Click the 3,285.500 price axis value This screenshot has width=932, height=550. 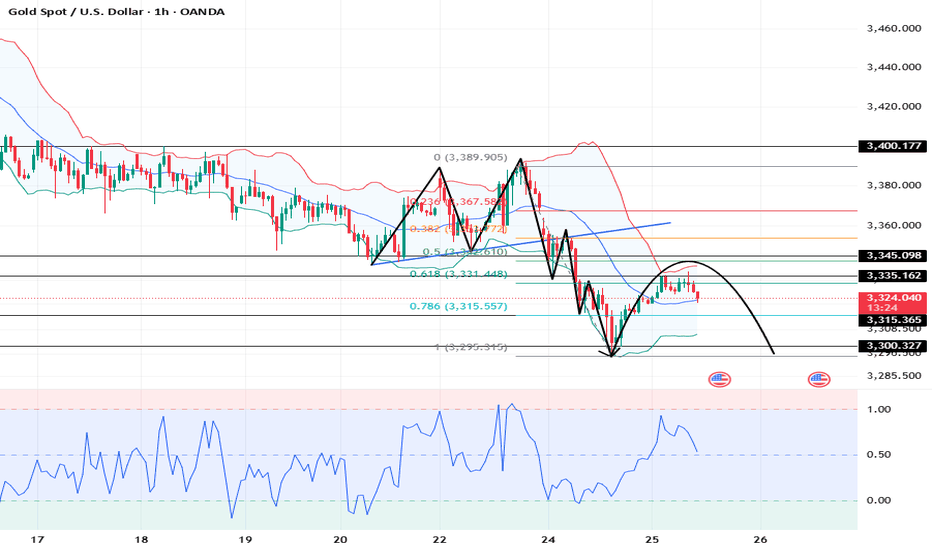(894, 376)
